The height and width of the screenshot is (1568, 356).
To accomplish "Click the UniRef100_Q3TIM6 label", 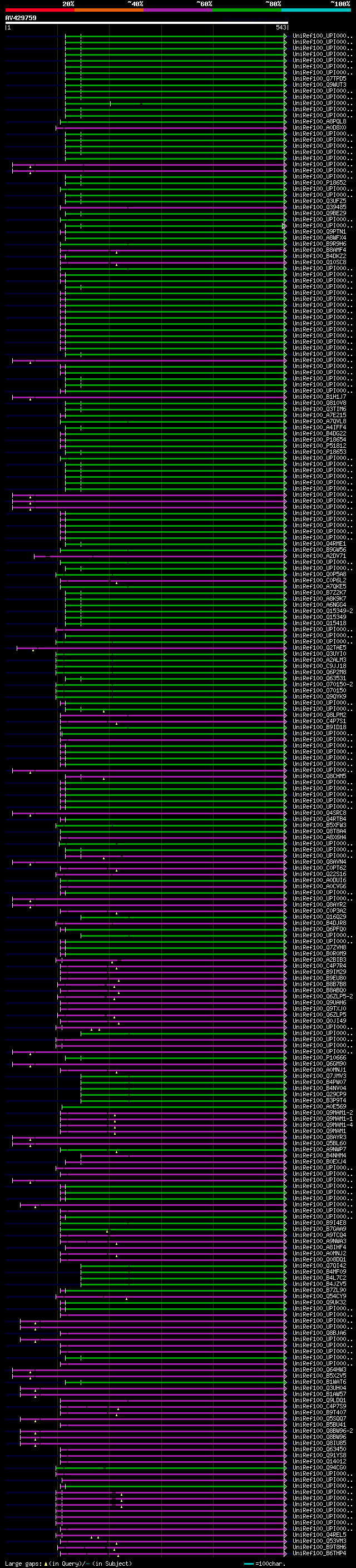I will coord(319,409).
